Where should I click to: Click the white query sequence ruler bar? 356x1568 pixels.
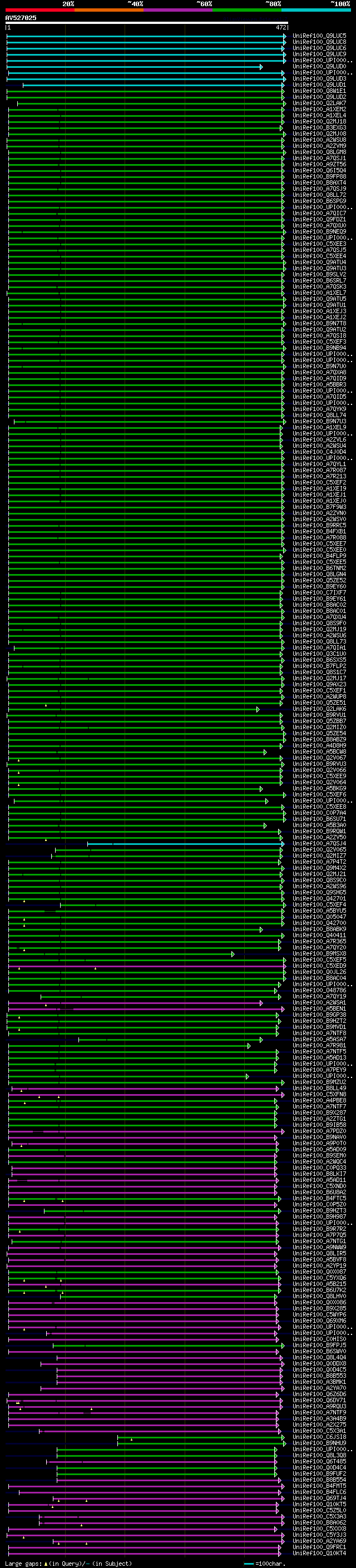pyautogui.click(x=146, y=23)
